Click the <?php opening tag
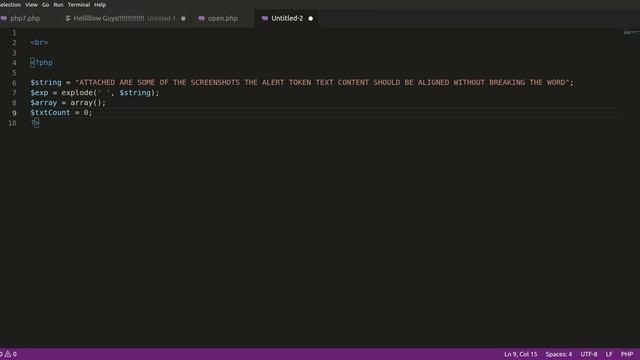The image size is (640, 360). pos(42,63)
